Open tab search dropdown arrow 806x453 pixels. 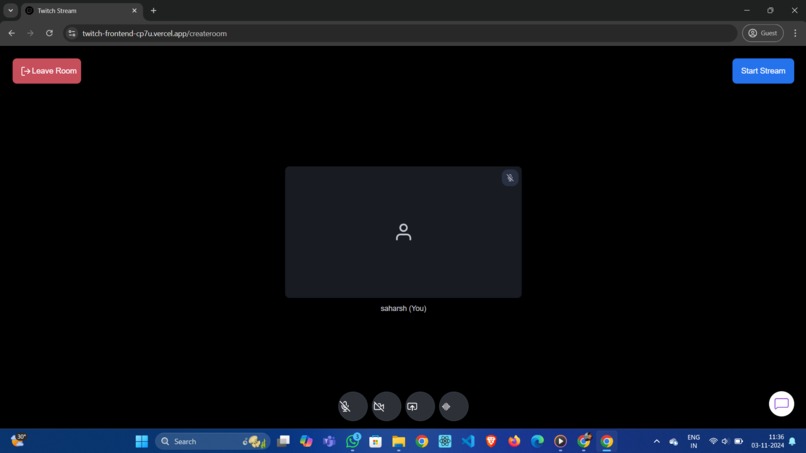pos(10,10)
